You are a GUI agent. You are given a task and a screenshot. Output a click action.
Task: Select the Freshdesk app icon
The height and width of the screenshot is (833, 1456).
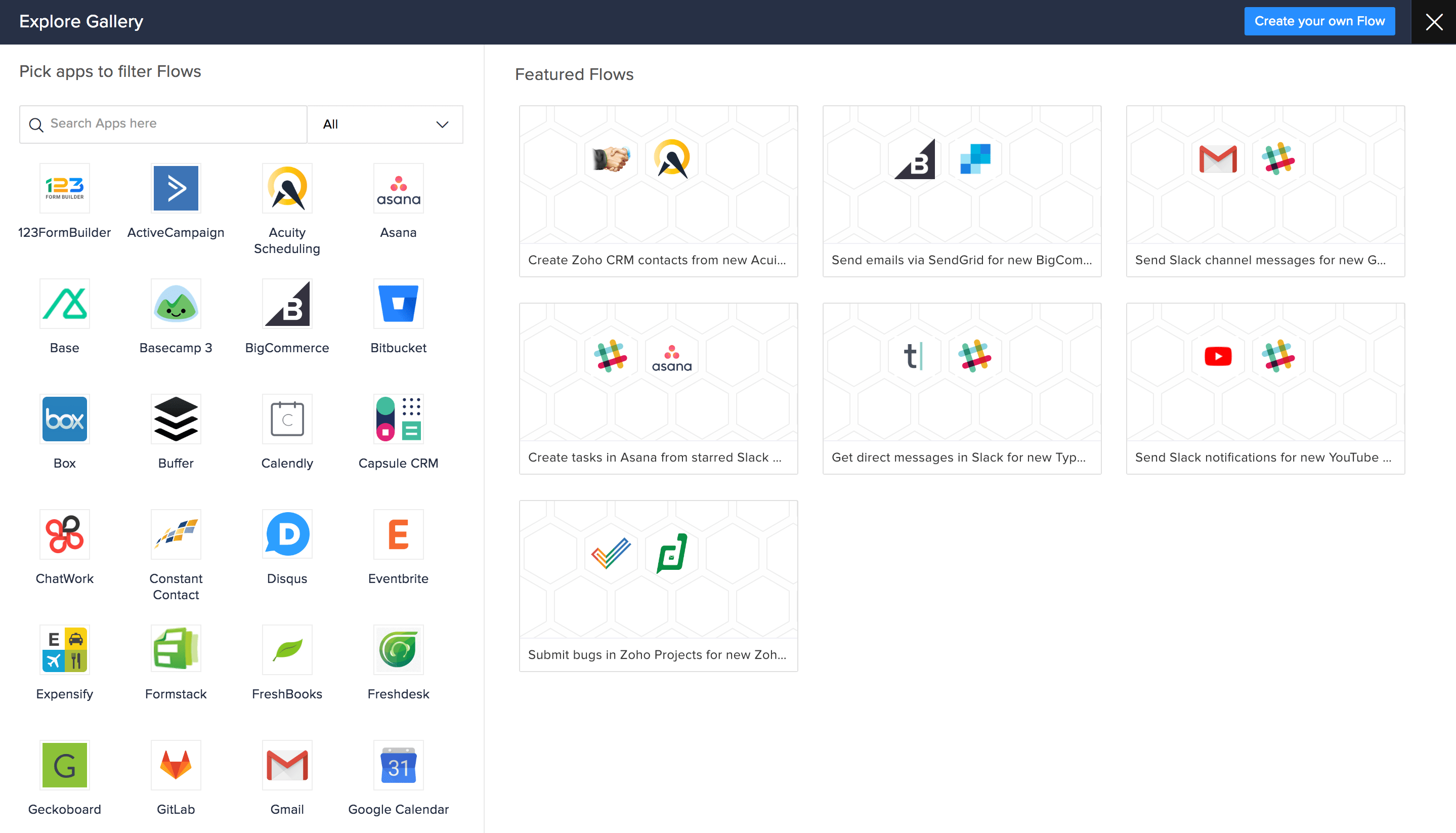point(398,649)
